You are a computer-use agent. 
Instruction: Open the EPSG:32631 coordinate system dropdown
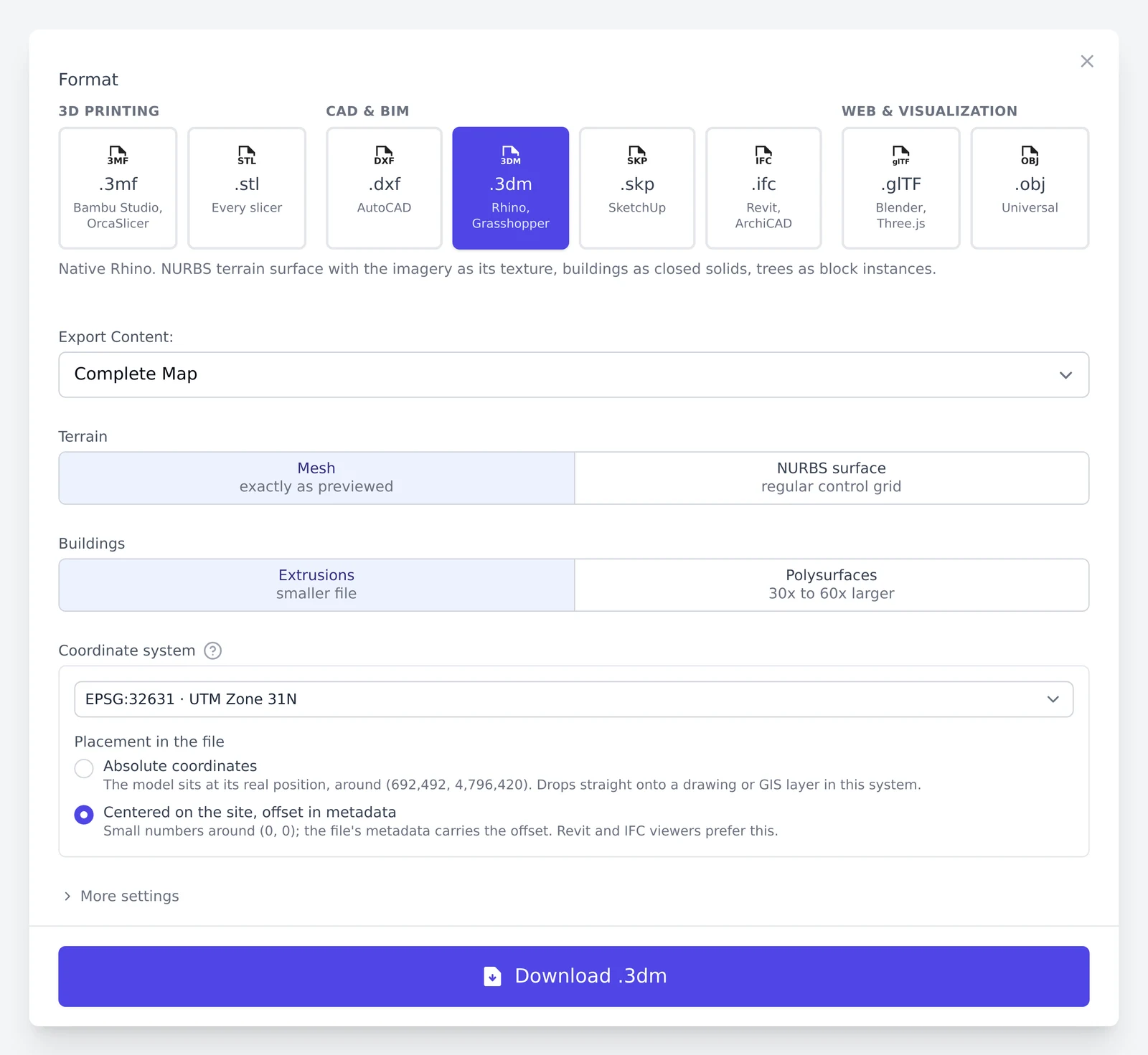pyautogui.click(x=574, y=699)
